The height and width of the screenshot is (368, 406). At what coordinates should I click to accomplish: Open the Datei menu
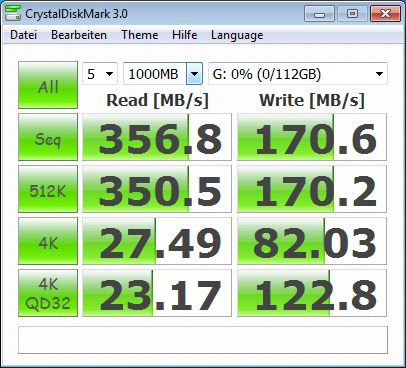pos(23,35)
